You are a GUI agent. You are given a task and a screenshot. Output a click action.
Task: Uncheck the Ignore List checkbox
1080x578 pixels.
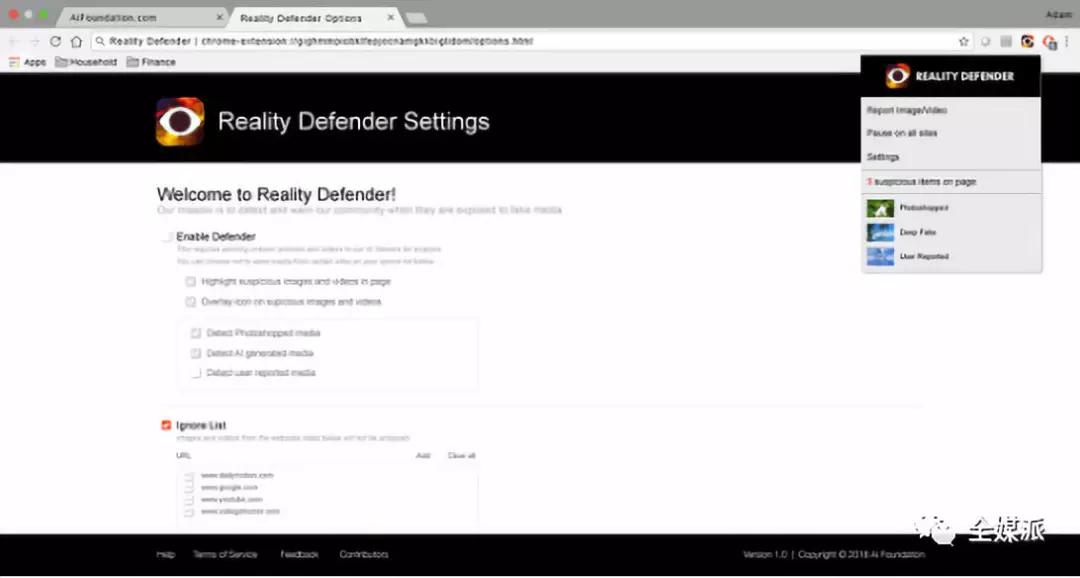coord(166,426)
